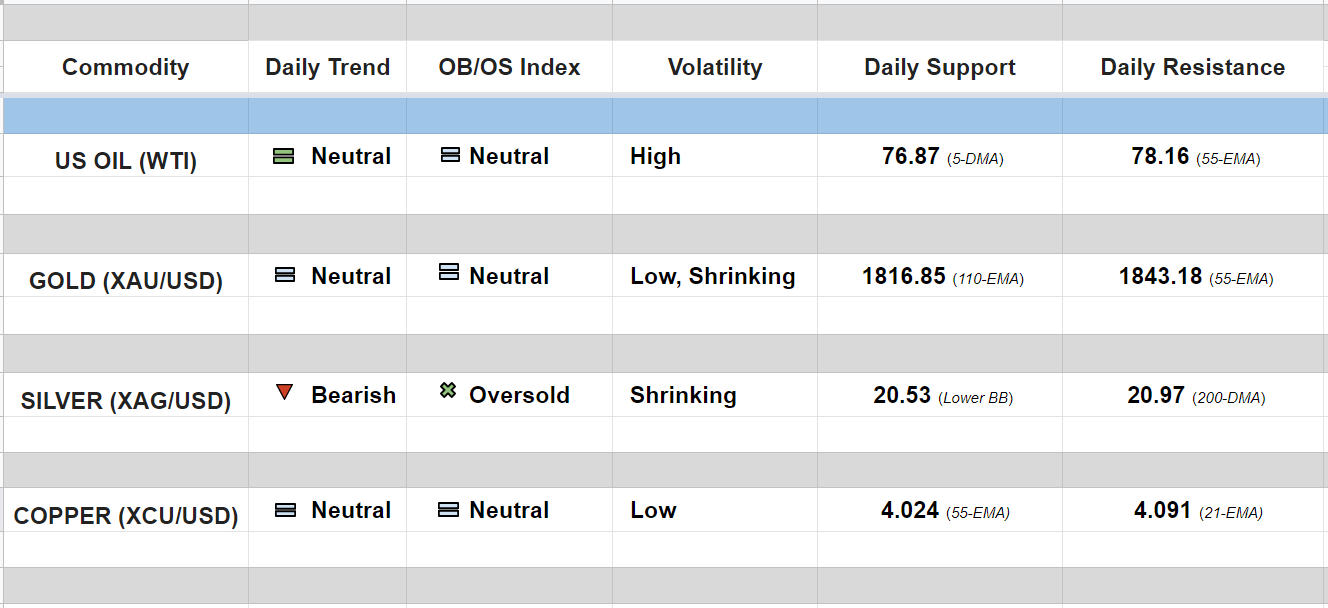The image size is (1328, 608).
Task: Click the OB/OS neutral icon for US Oil
Action: tap(450, 155)
